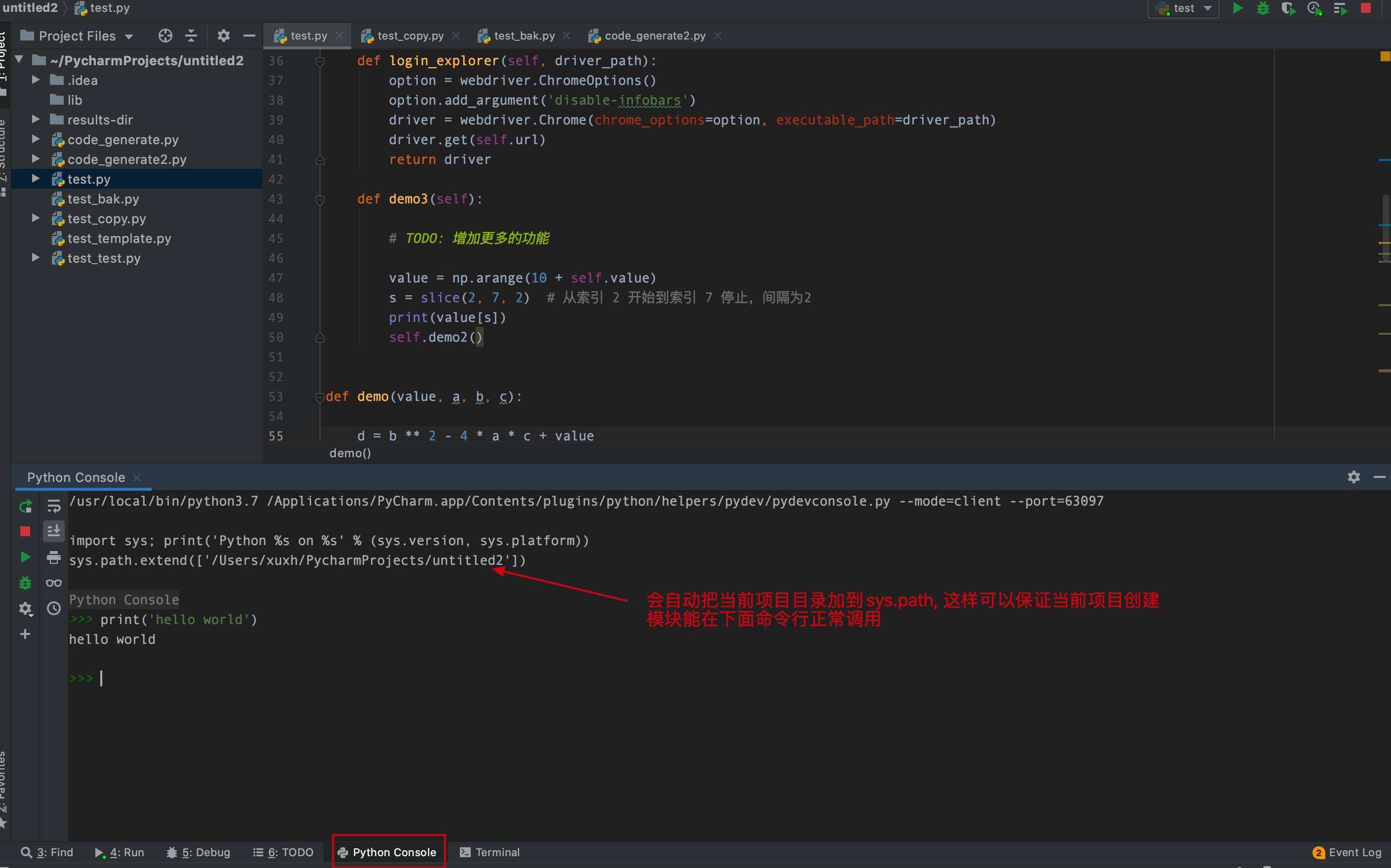Open Python Console panel settings gear
The width and height of the screenshot is (1391, 868).
(1353, 477)
